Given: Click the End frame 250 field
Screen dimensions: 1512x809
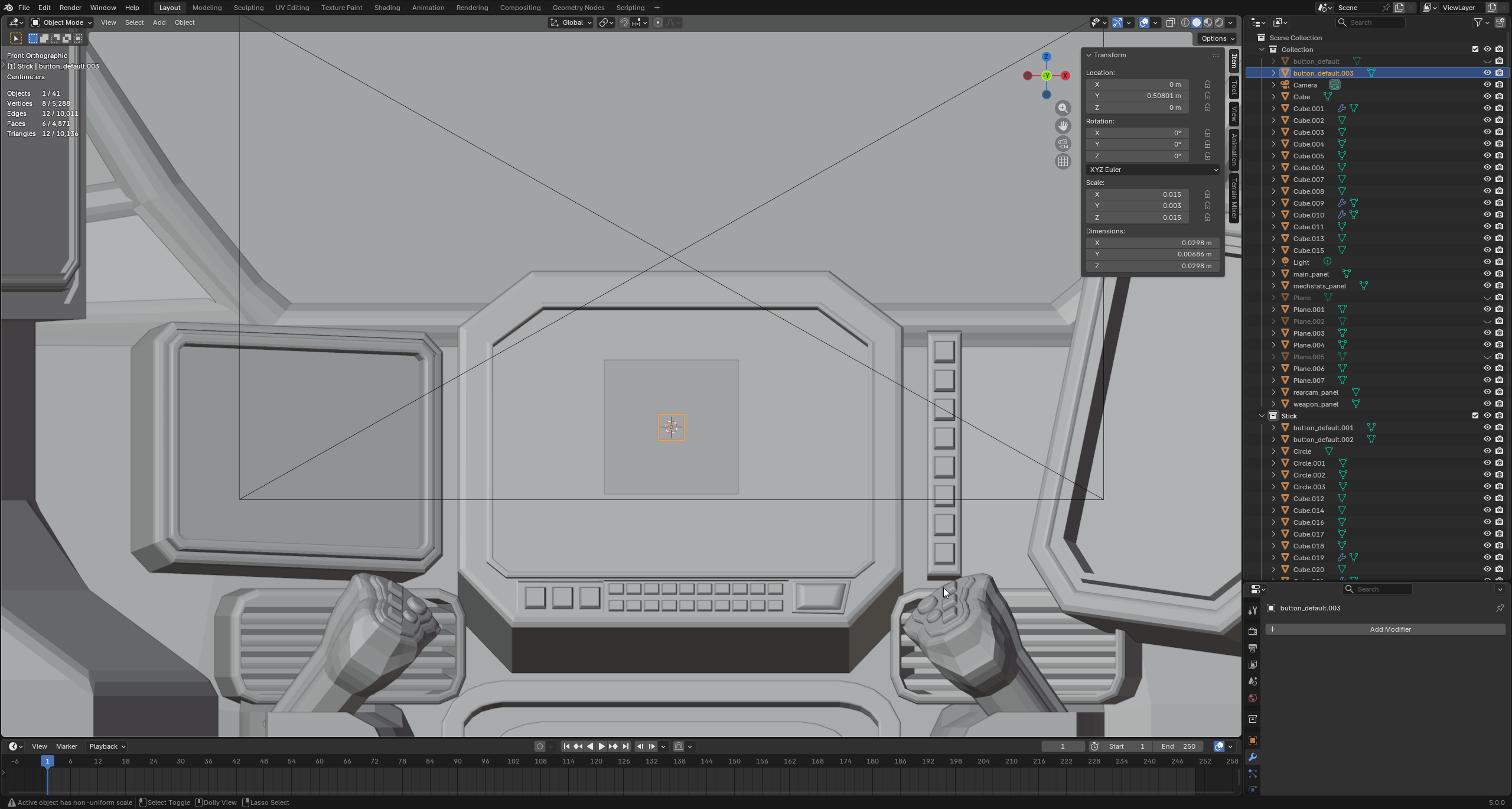Looking at the screenshot, I should pos(1178,746).
